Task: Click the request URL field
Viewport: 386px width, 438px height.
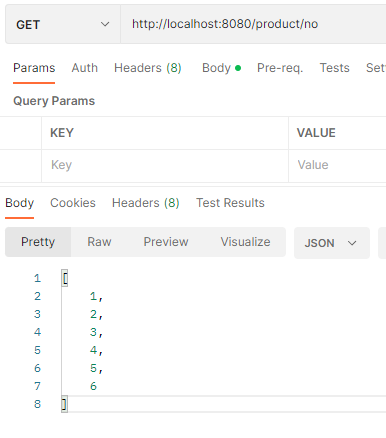Action: 253,24
